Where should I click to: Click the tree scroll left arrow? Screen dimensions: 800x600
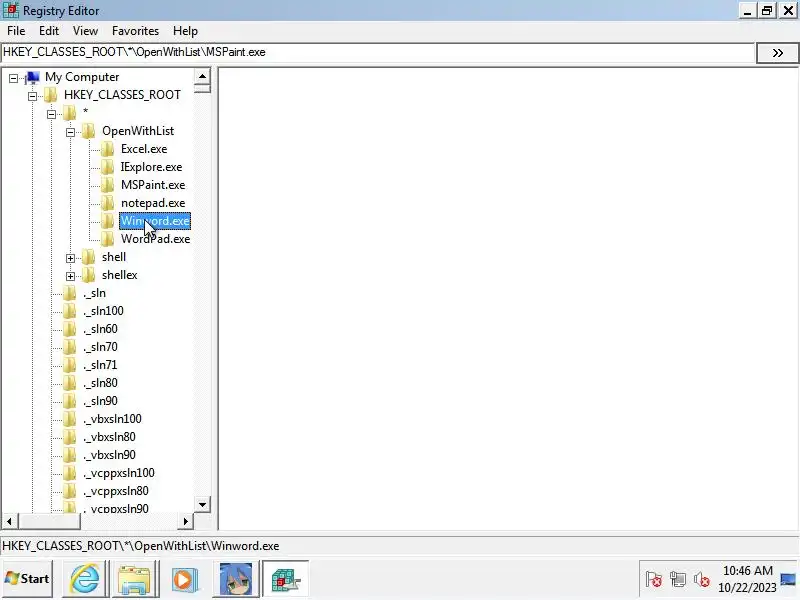point(9,521)
